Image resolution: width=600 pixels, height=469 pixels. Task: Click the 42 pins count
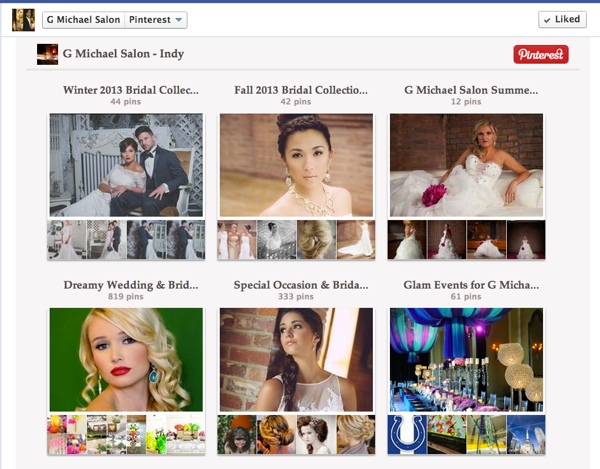coord(296,102)
